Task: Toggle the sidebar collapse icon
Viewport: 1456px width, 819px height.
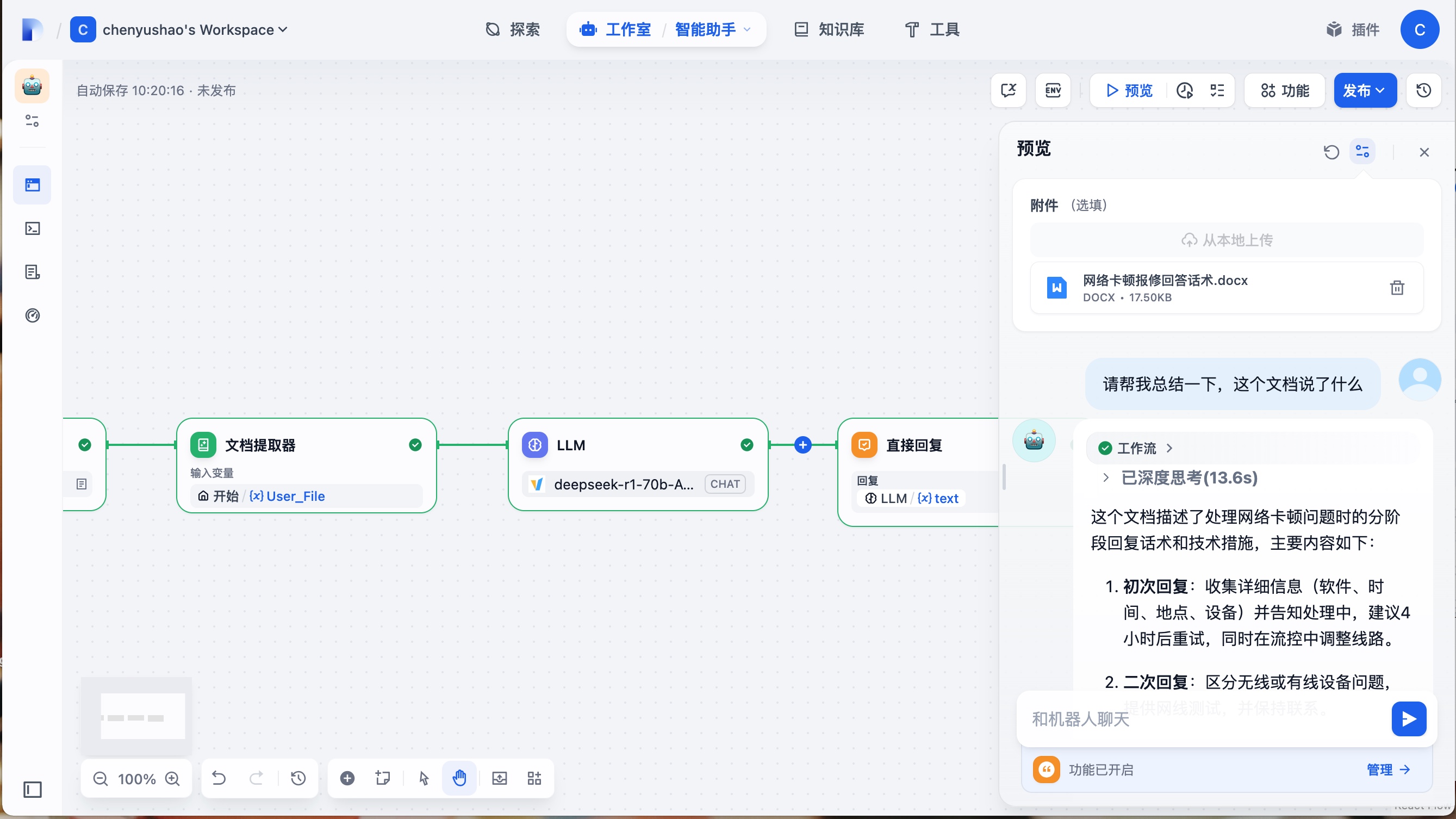Action: 32,790
